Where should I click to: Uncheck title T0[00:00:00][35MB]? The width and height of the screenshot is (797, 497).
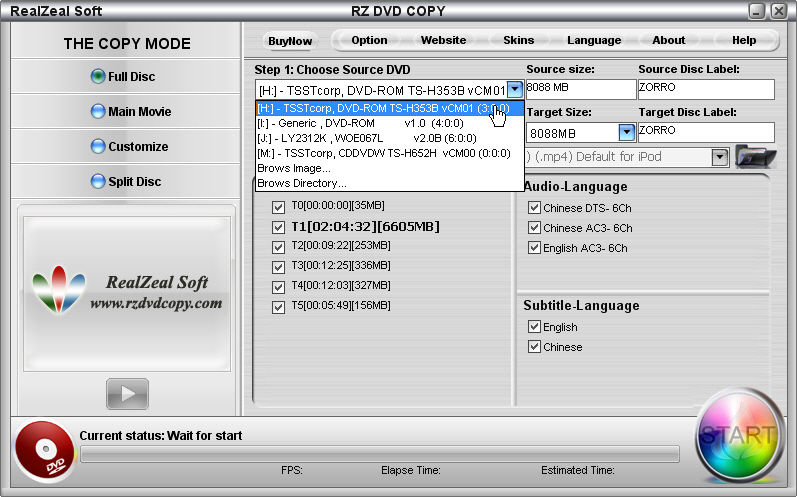point(278,207)
